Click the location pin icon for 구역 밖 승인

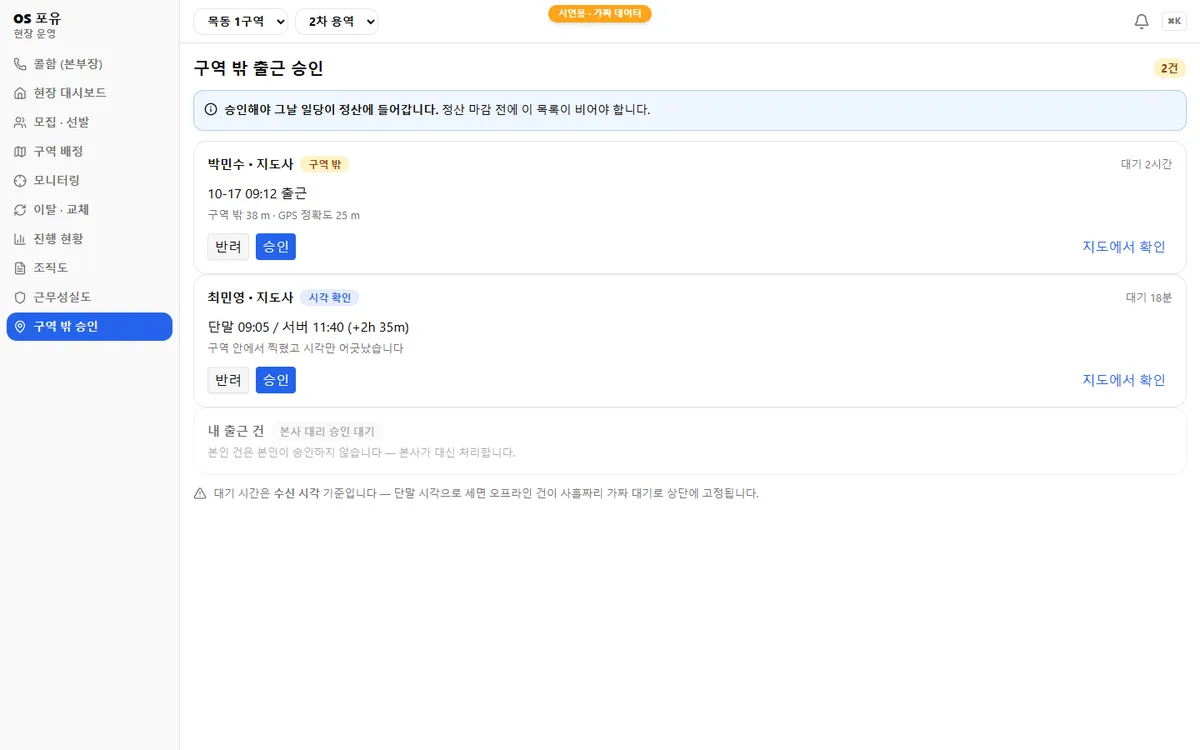coord(20,326)
